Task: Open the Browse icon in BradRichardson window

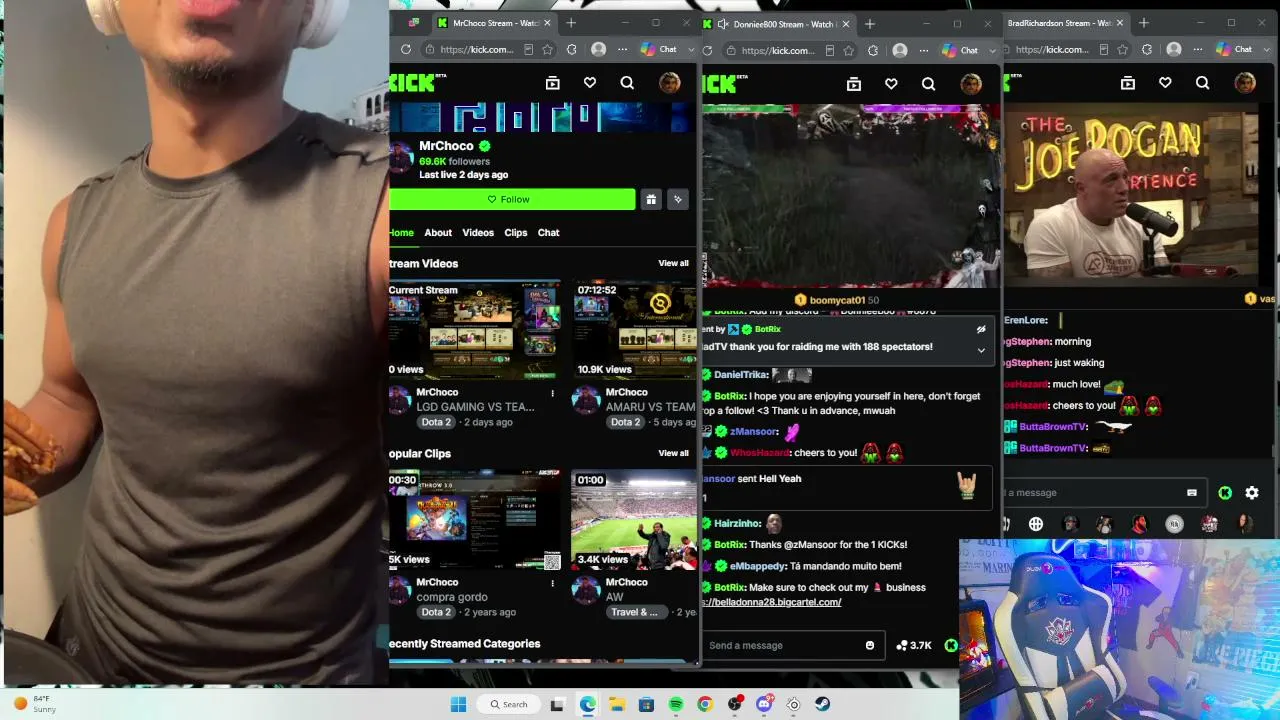Action: tap(1127, 84)
